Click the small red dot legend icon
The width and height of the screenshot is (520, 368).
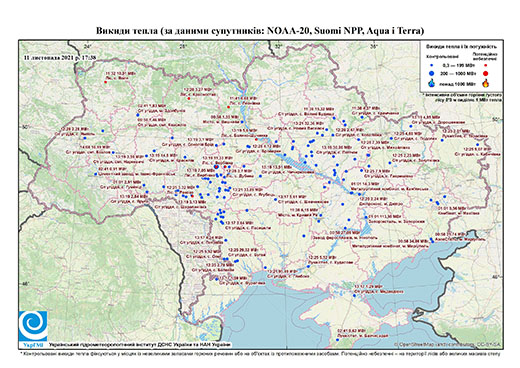click(485, 65)
